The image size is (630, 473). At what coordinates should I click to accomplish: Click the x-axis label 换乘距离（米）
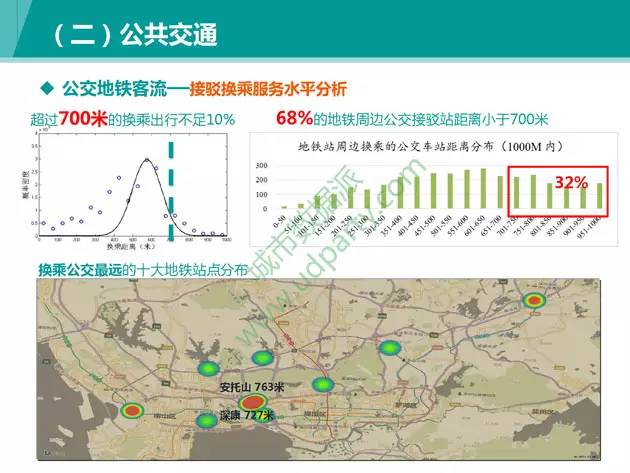[x=131, y=246]
